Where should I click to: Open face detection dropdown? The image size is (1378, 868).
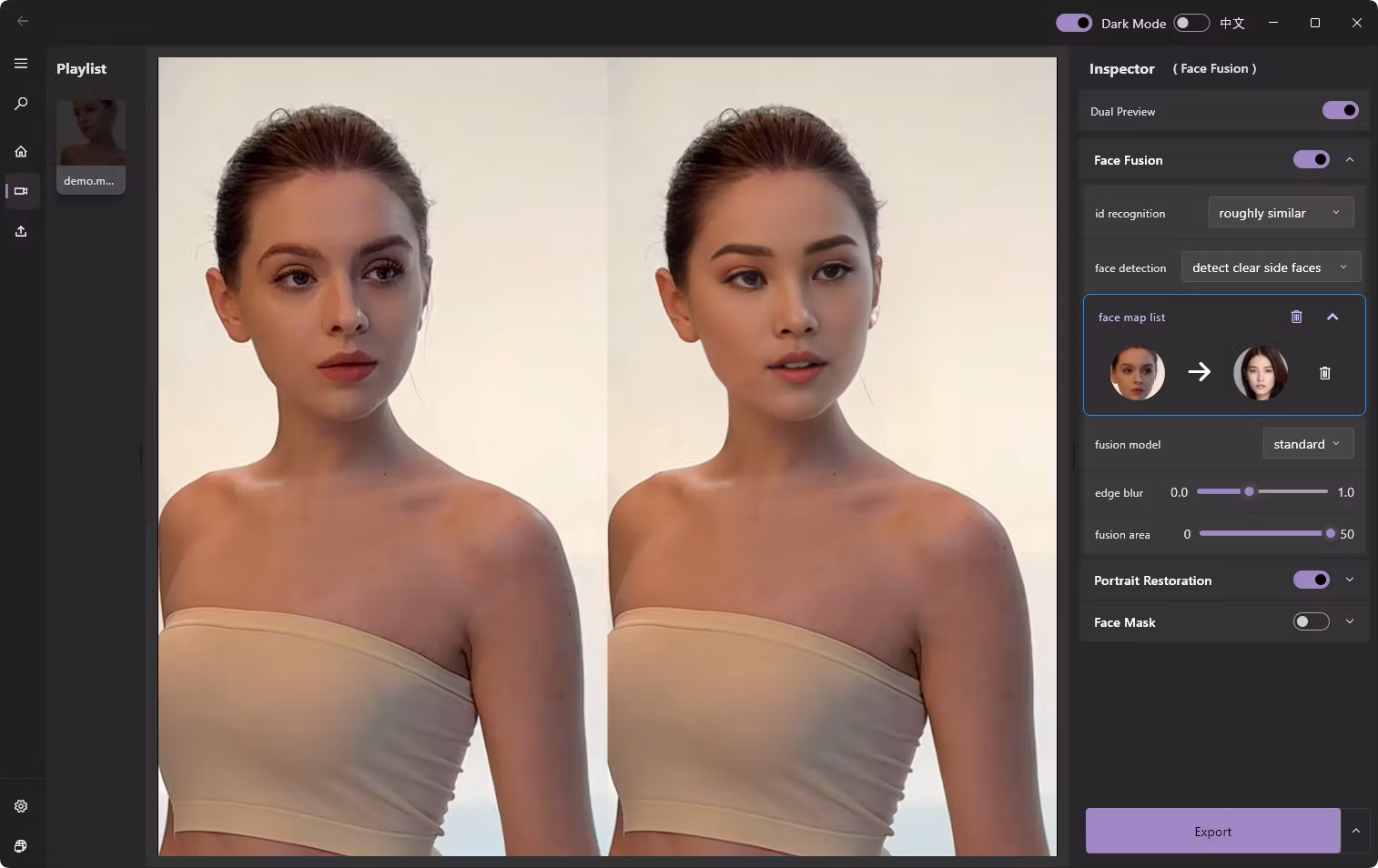tap(1271, 267)
